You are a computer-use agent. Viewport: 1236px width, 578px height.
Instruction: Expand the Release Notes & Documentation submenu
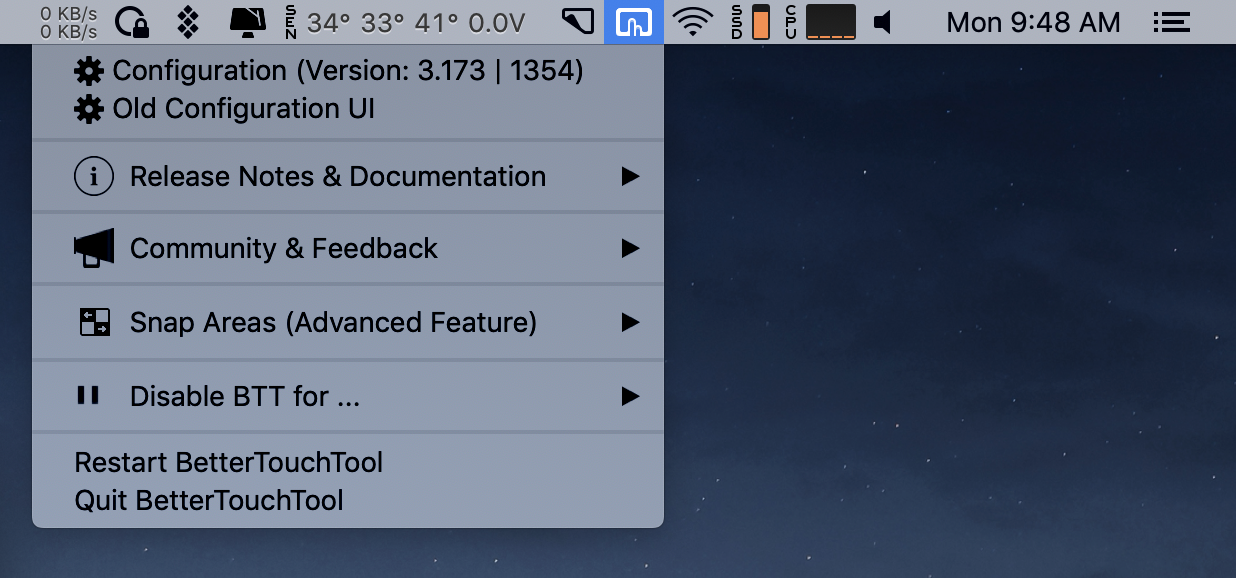(x=336, y=176)
